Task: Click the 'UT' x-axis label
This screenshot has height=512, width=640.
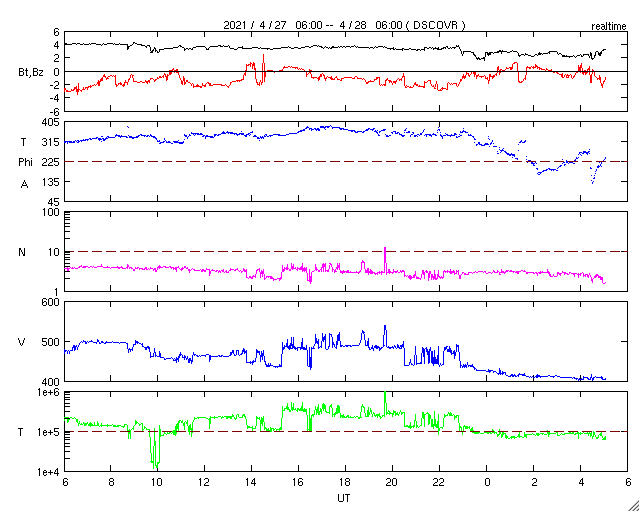Action: pos(344,498)
